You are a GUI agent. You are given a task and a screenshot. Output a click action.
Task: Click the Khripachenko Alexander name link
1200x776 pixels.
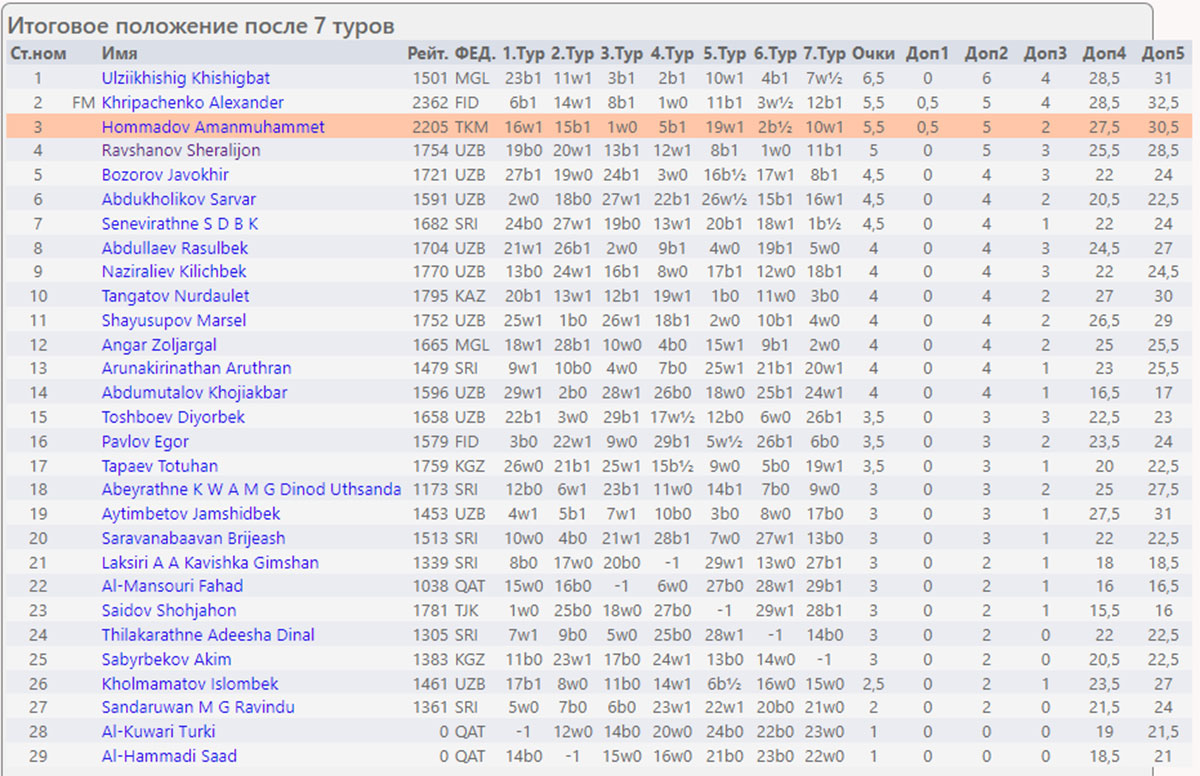192,102
